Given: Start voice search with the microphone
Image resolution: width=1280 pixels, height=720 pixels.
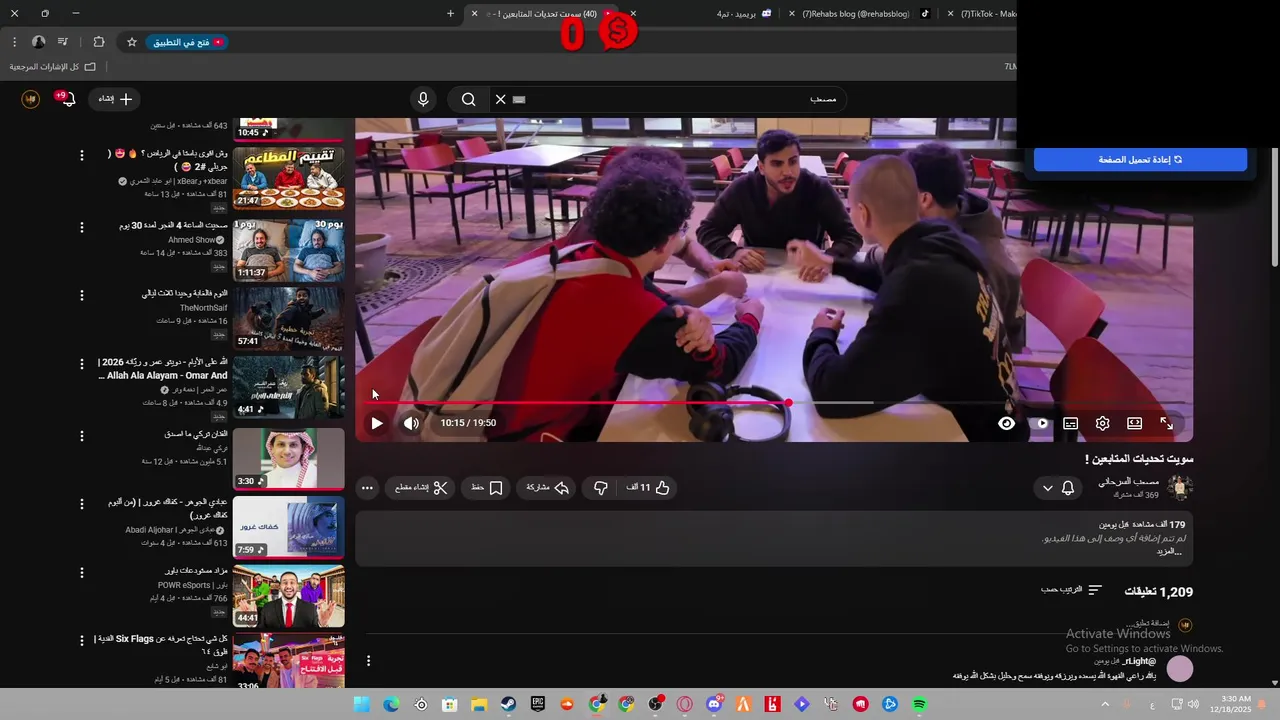Looking at the screenshot, I should (423, 99).
